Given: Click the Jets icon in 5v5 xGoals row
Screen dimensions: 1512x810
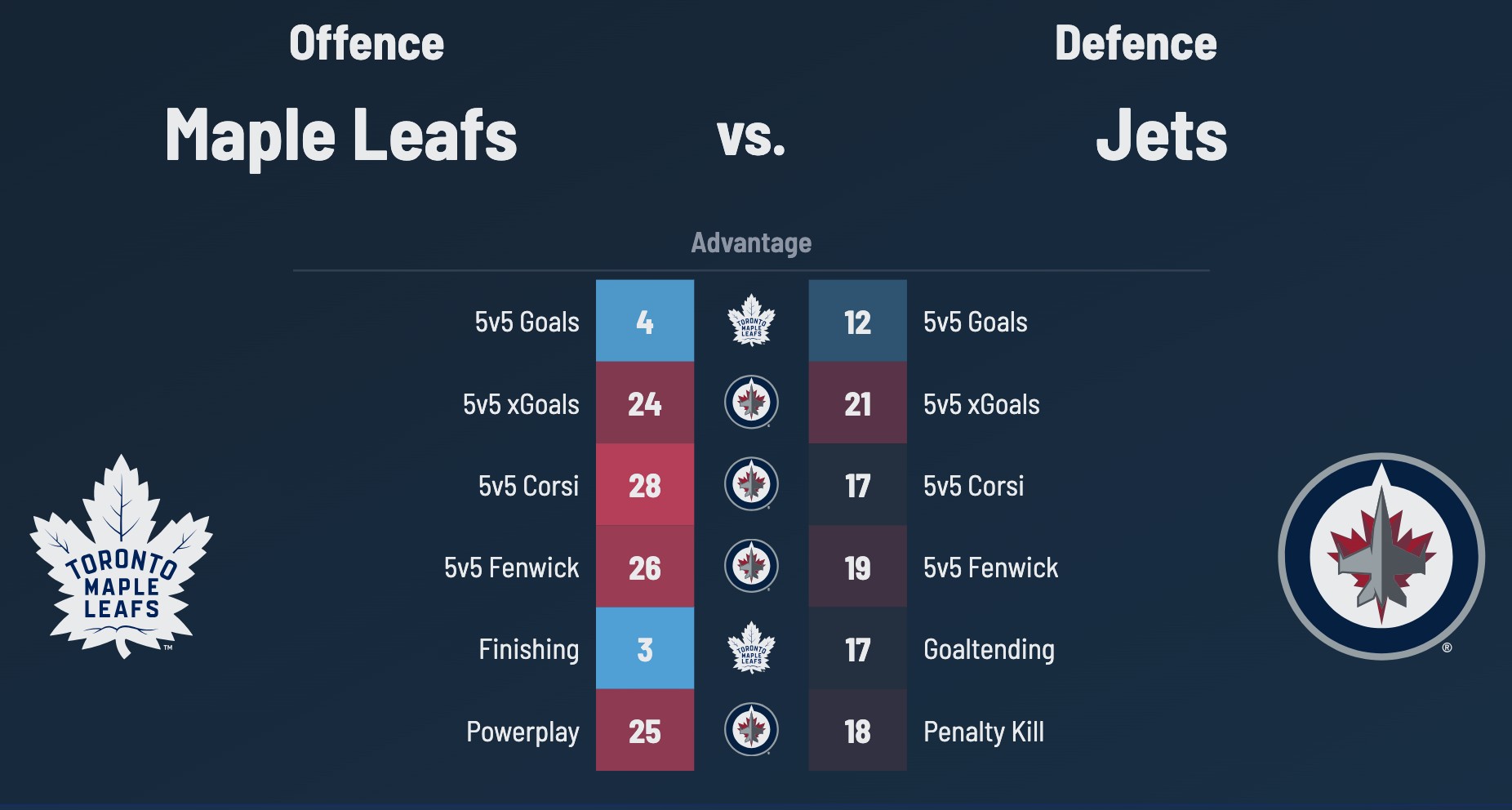Looking at the screenshot, I should click(x=751, y=403).
